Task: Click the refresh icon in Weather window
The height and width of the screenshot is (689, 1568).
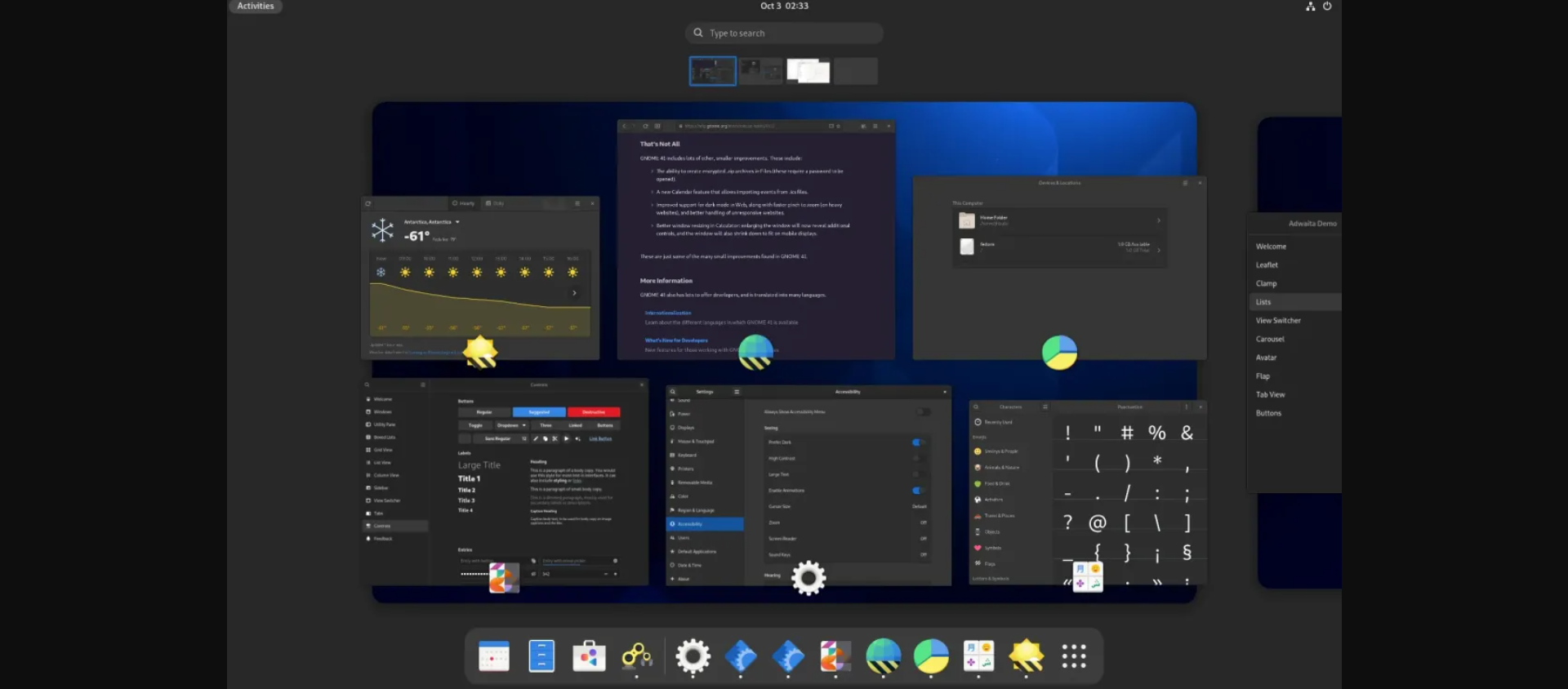Action: pos(368,203)
